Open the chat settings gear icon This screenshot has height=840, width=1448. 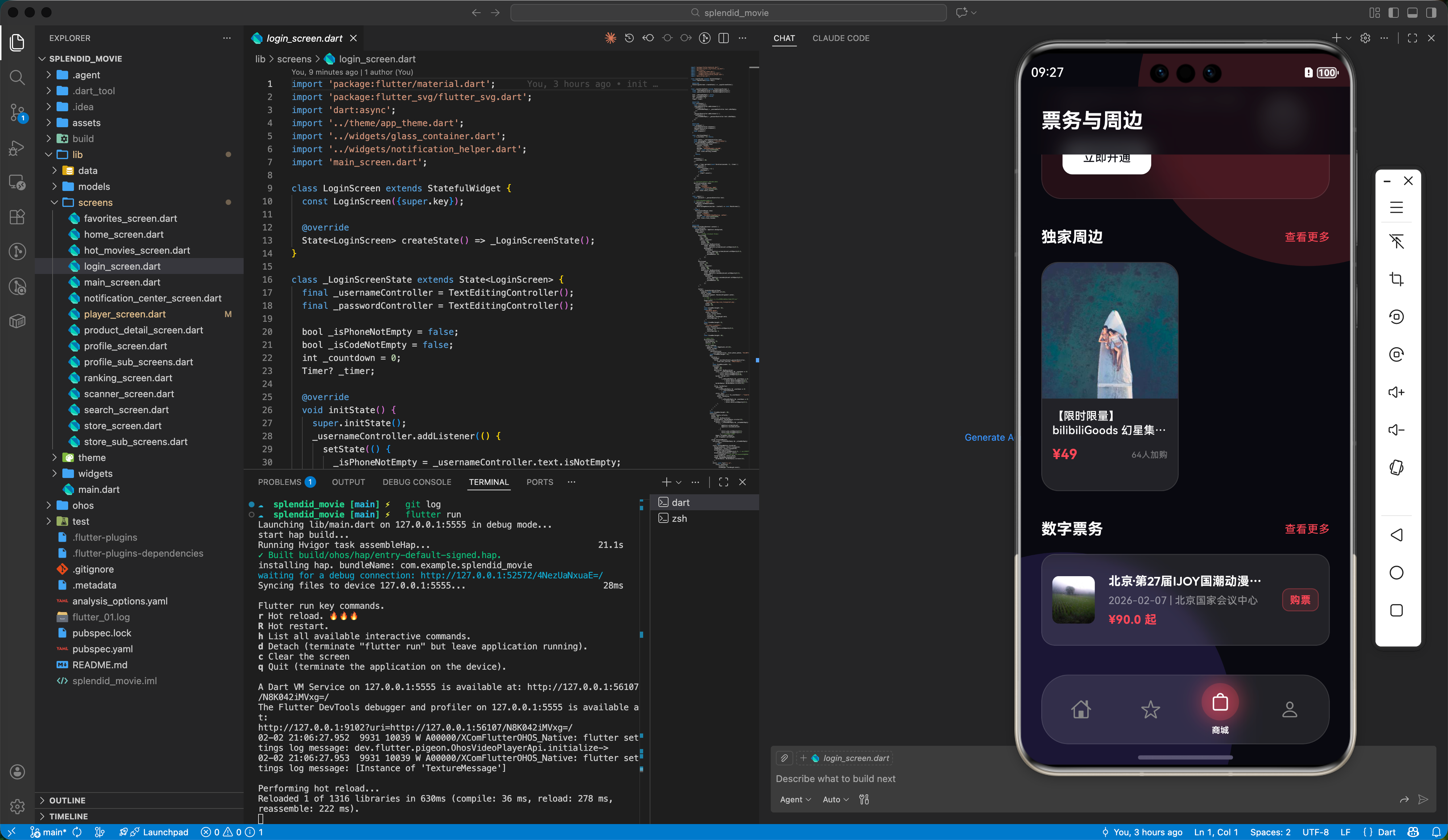coord(1365,38)
